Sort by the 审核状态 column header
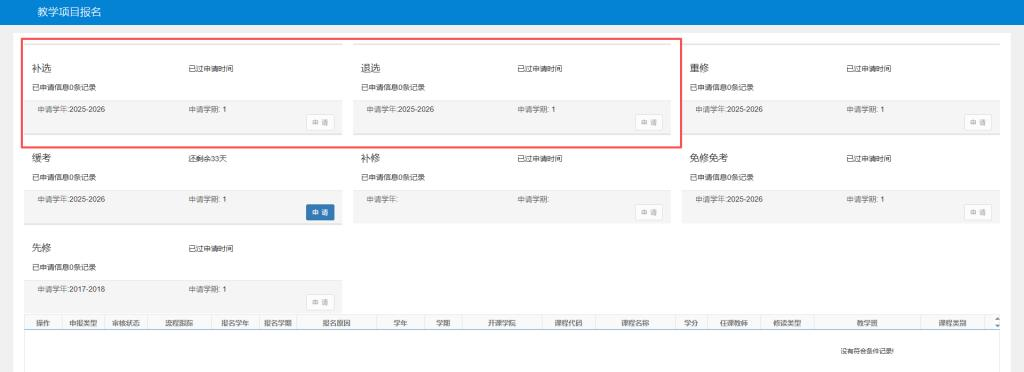 [x=126, y=322]
